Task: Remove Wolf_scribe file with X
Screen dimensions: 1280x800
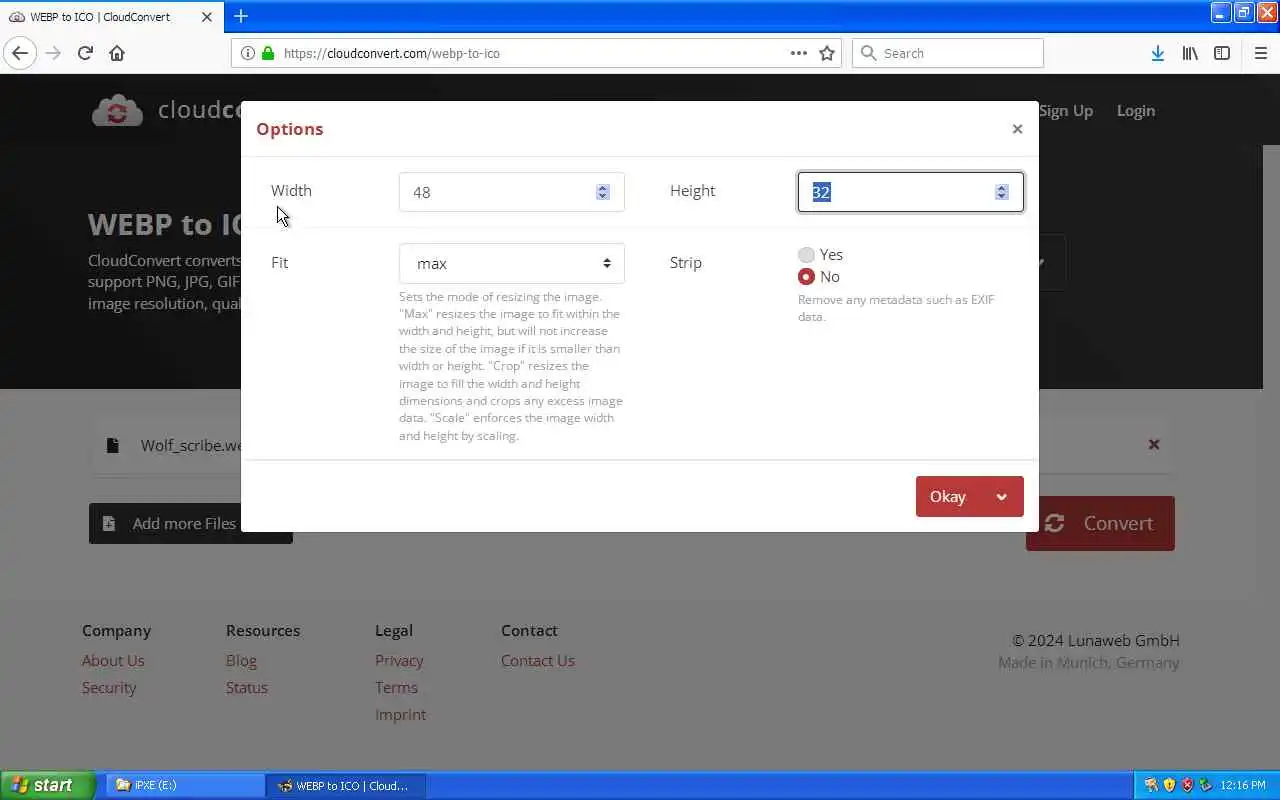Action: [x=1154, y=444]
